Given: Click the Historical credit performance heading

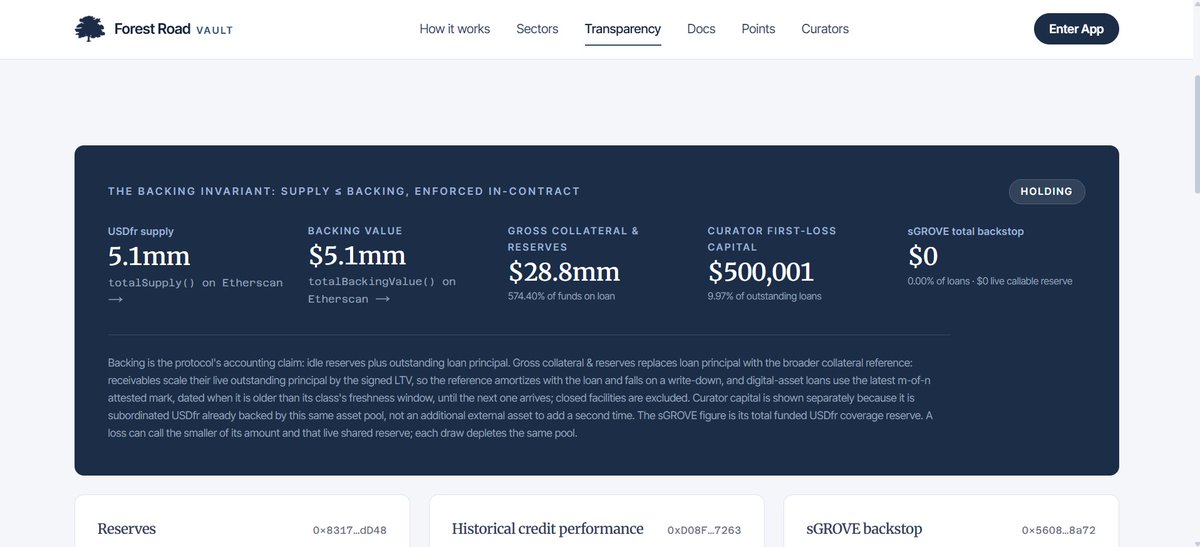Looking at the screenshot, I should [547, 529].
